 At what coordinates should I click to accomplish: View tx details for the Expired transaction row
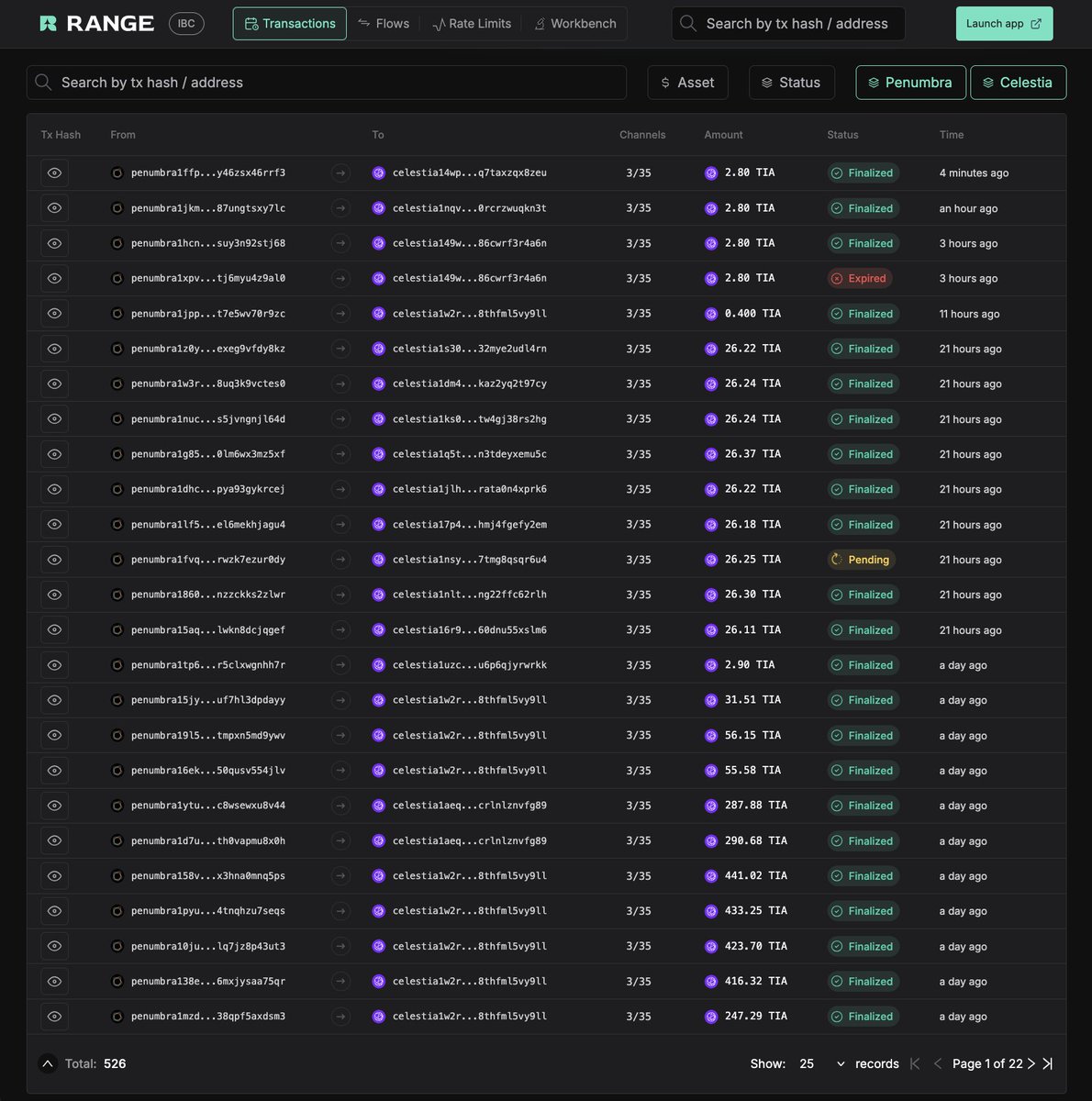pyautogui.click(x=54, y=278)
